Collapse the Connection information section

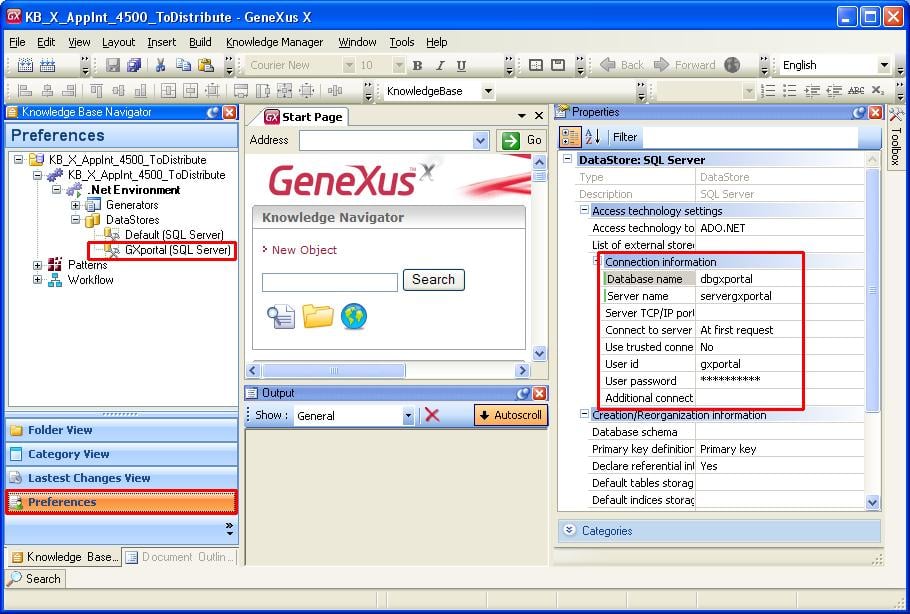[598, 262]
